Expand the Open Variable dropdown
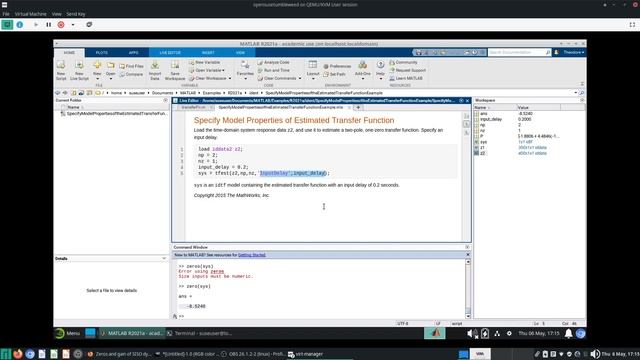The width and height of the screenshot is (640, 360). click(223, 70)
